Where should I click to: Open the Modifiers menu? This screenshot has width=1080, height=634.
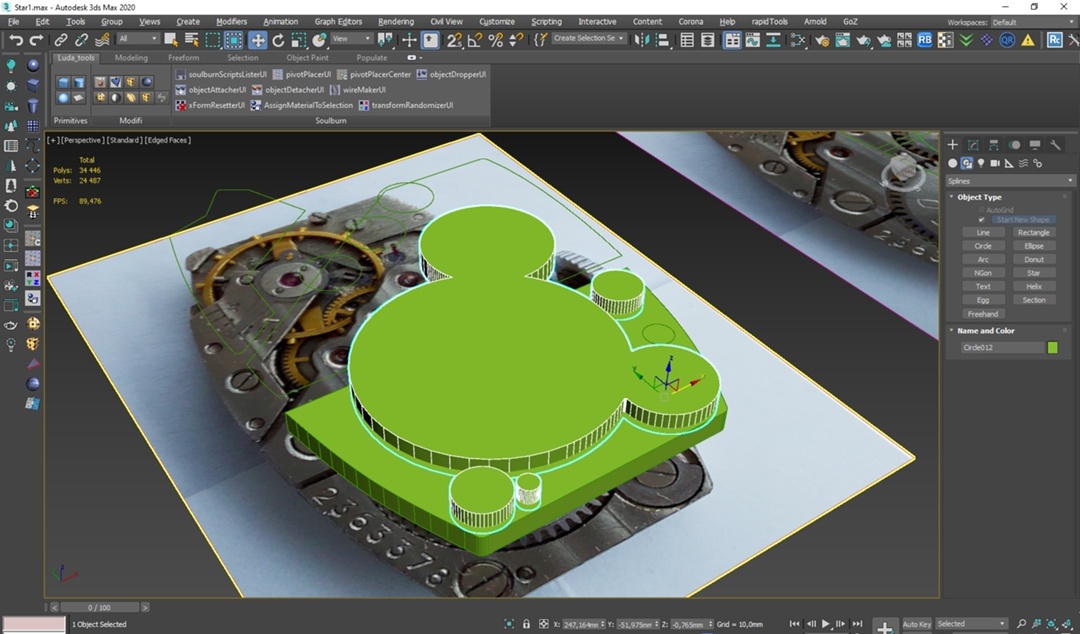pos(231,21)
